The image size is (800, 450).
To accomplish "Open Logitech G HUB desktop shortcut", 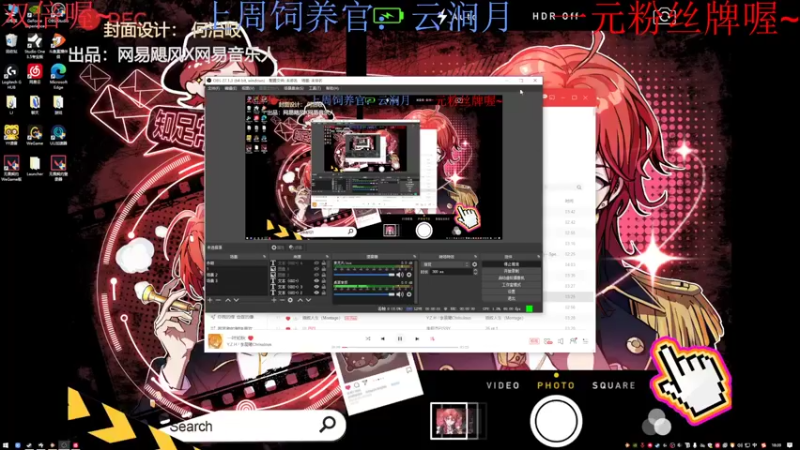I will pyautogui.click(x=11, y=77).
